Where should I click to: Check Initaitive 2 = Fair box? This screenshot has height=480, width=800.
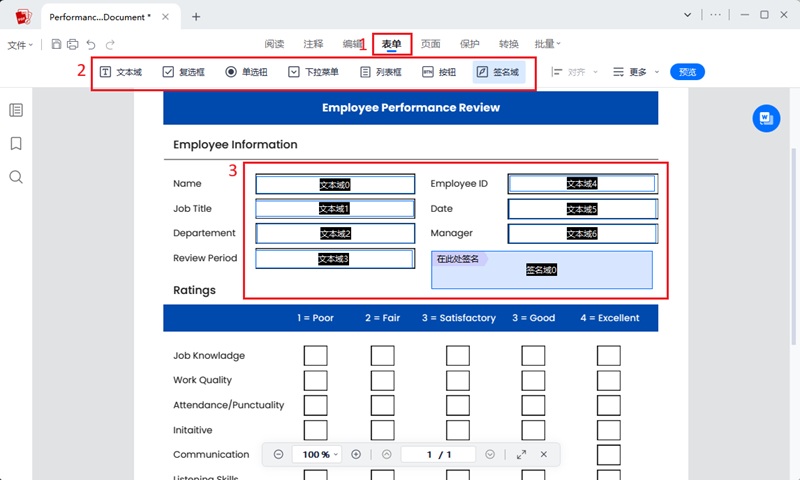click(x=382, y=430)
